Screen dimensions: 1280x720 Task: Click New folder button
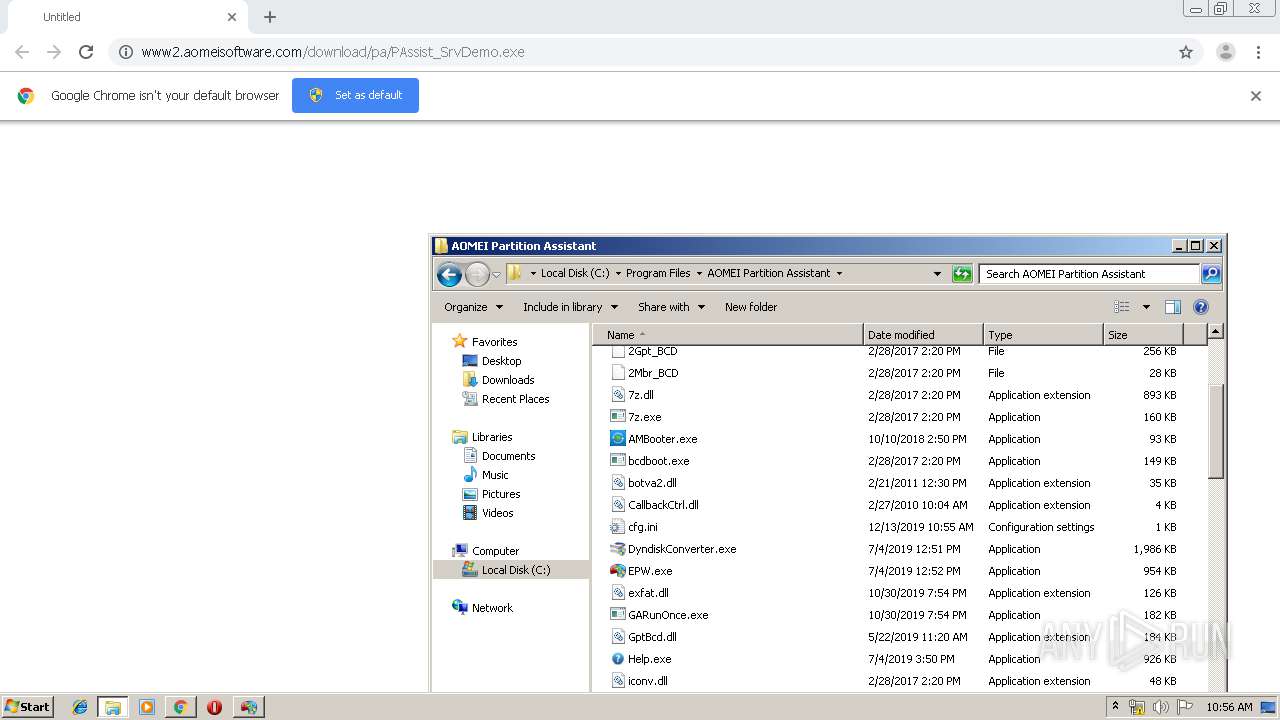coord(751,307)
